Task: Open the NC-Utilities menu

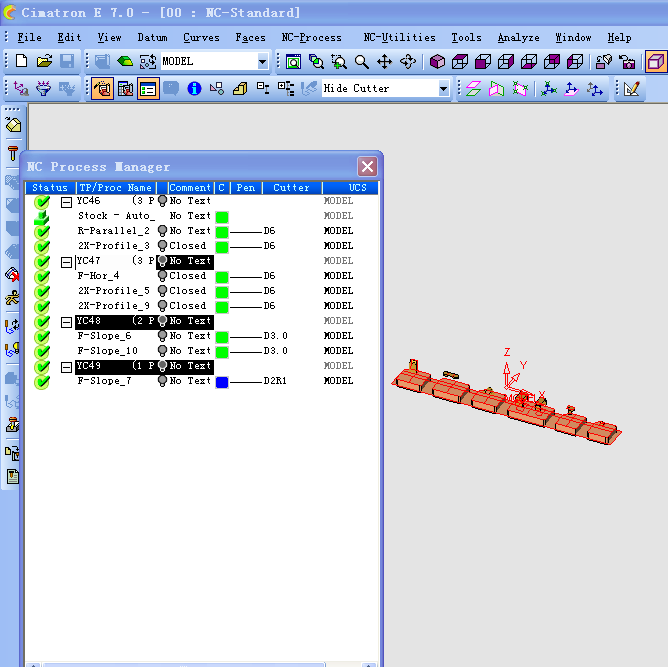Action: pos(399,37)
